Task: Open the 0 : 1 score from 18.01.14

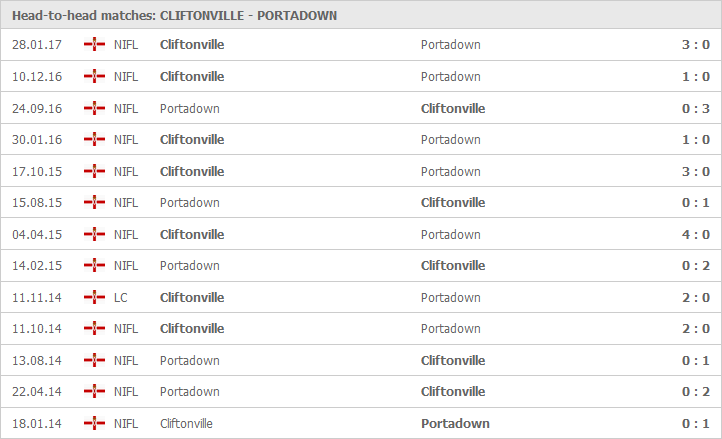Action: pyautogui.click(x=696, y=423)
